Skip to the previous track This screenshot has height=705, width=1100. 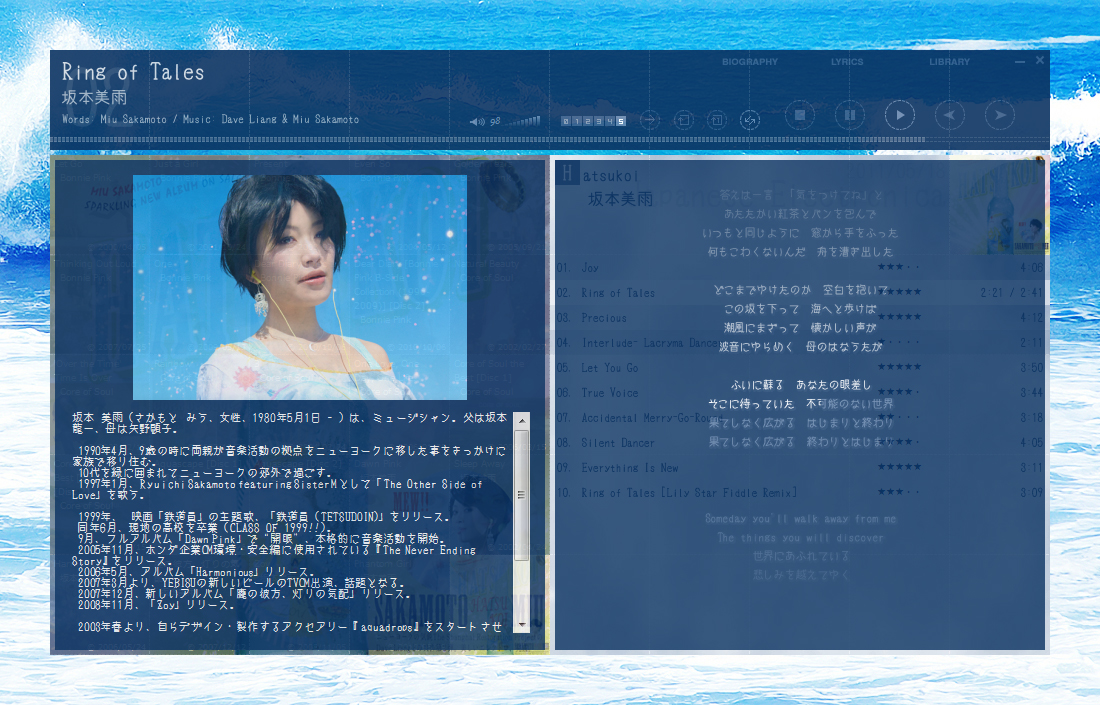coord(950,115)
